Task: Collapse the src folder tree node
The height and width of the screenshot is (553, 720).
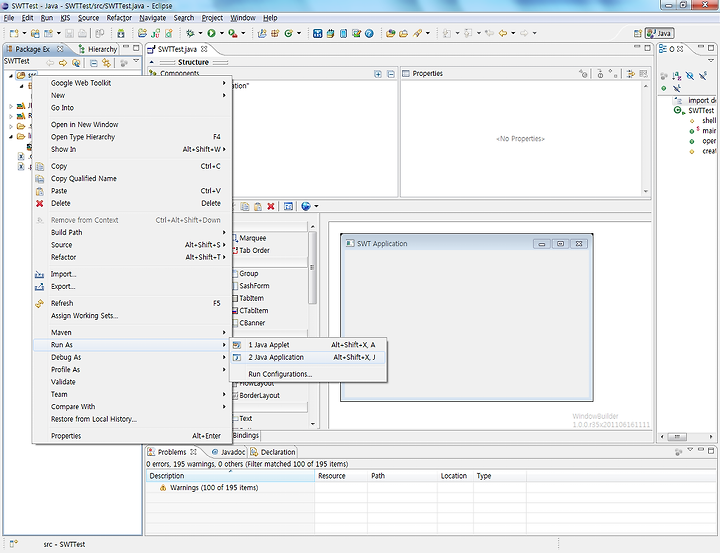Action: (11, 76)
